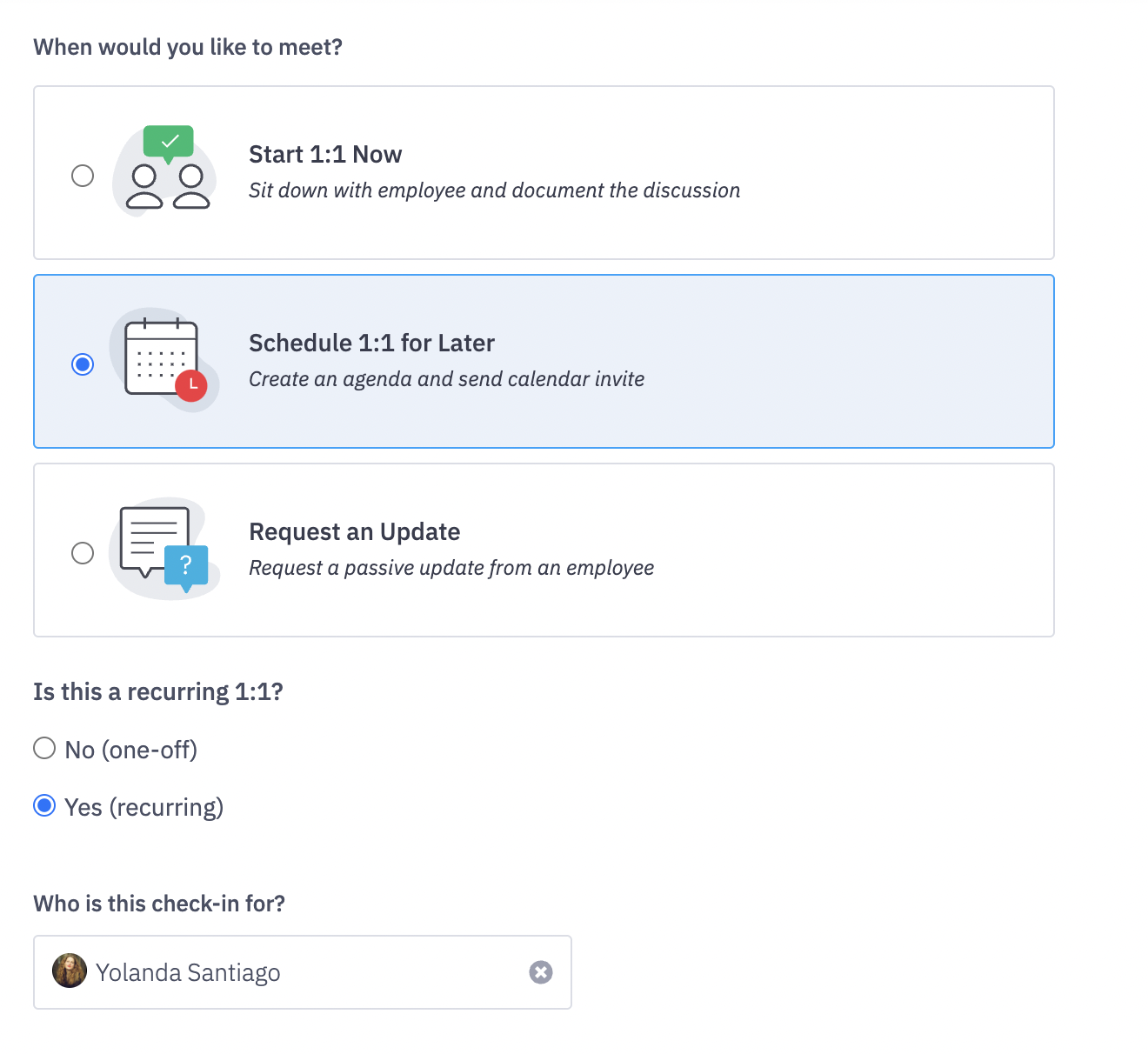Select Yes (recurring) option
Image resolution: width=1148 pixels, height=1054 pixels.
pyautogui.click(x=44, y=805)
